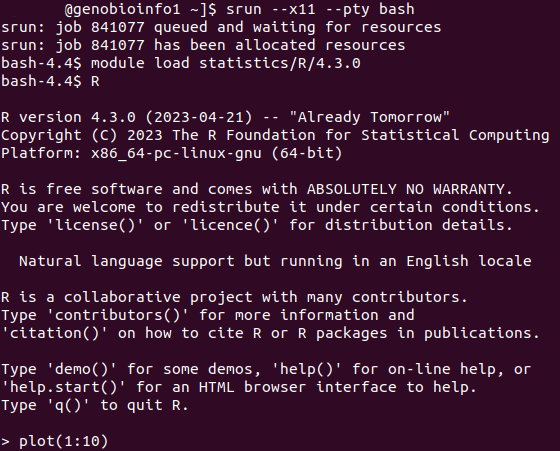Screen dimensions: 560x451
Task: Click the 'q()' quit instruction text
Action: (68, 405)
